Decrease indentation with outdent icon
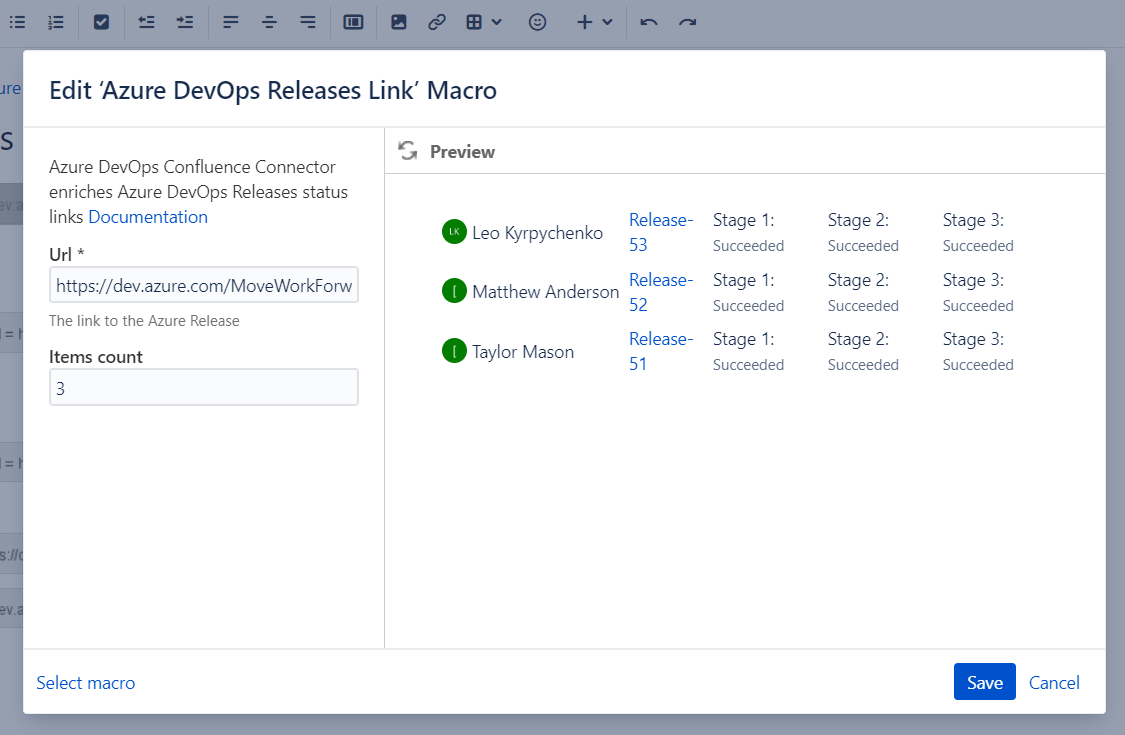This screenshot has width=1125, height=735. [x=146, y=21]
